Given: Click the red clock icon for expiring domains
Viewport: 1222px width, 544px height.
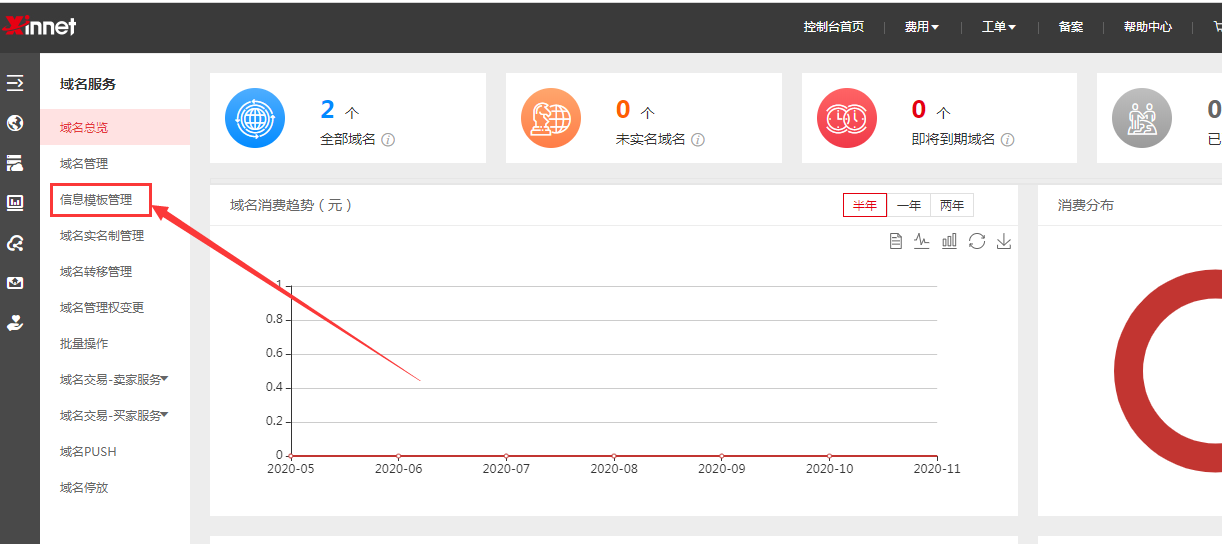Looking at the screenshot, I should (847, 118).
